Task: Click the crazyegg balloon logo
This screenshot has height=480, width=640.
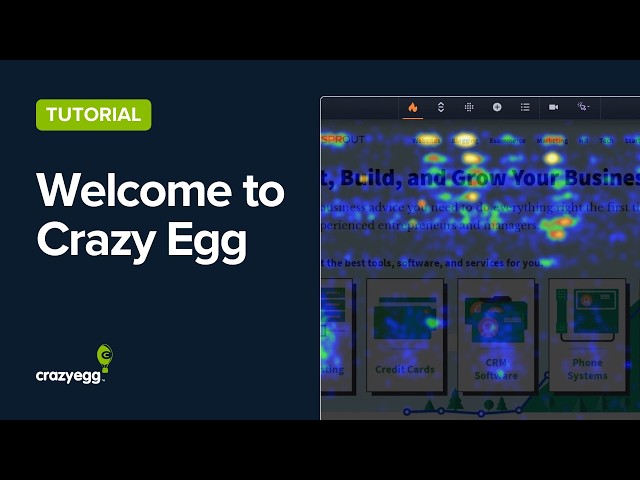Action: 74,364
